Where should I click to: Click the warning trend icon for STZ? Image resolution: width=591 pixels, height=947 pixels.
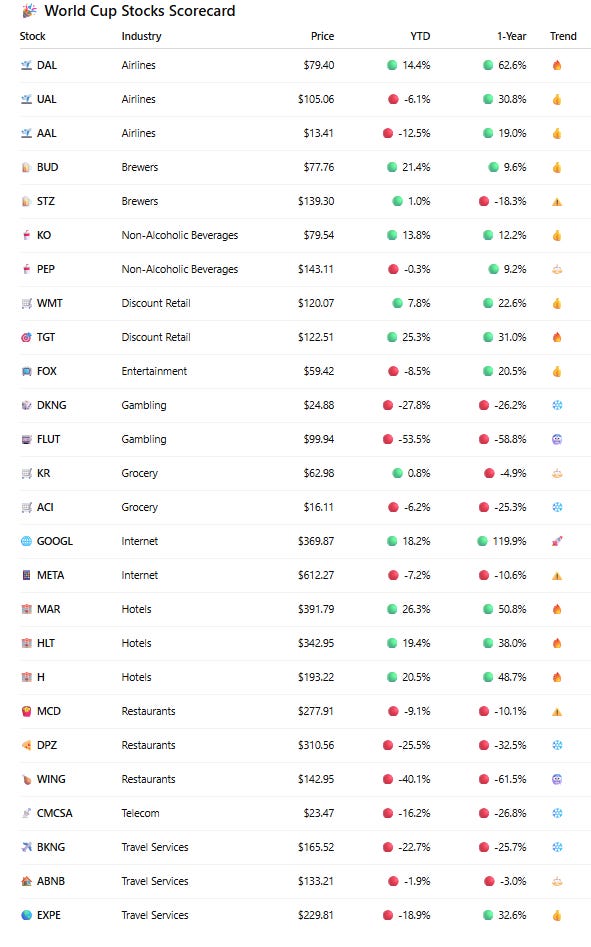click(557, 202)
